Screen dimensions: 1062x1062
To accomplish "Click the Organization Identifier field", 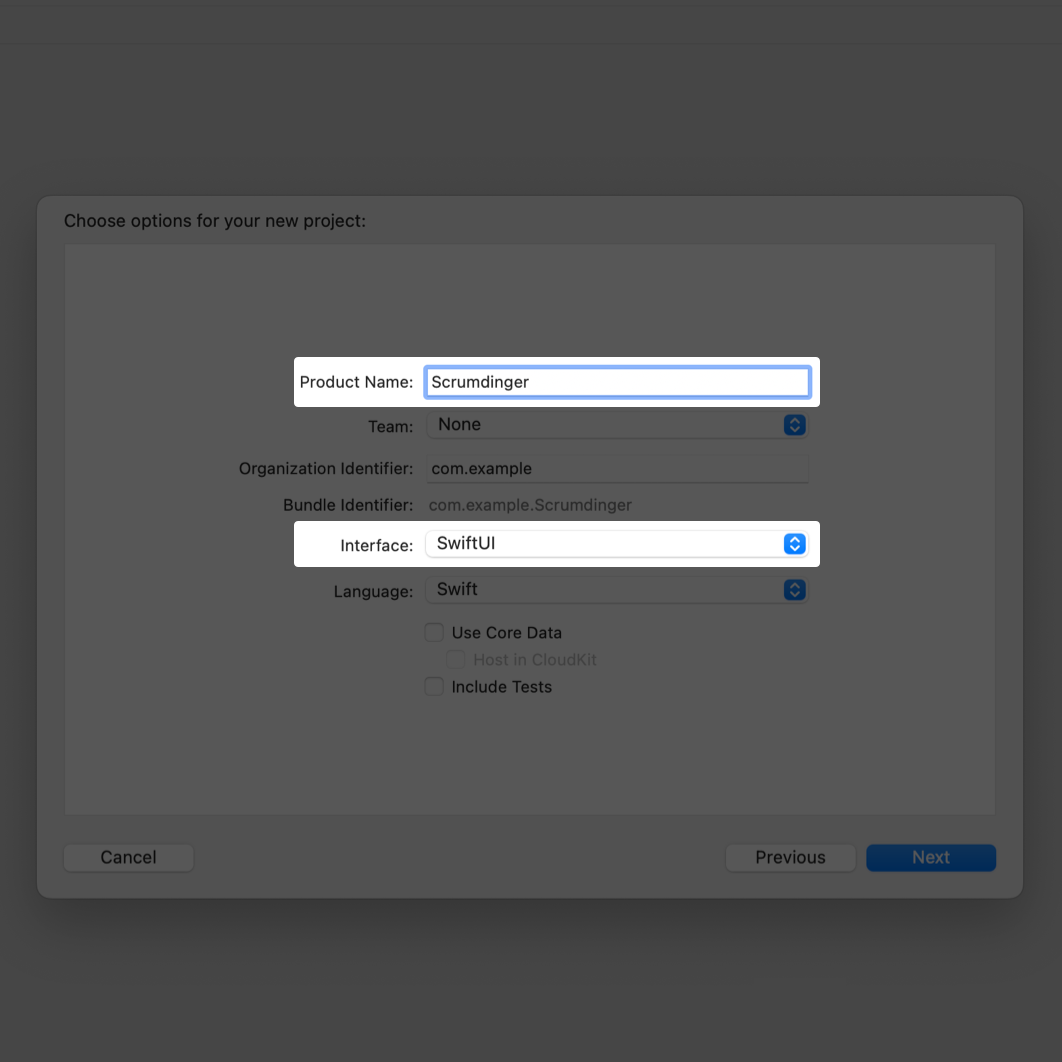I will coord(617,468).
